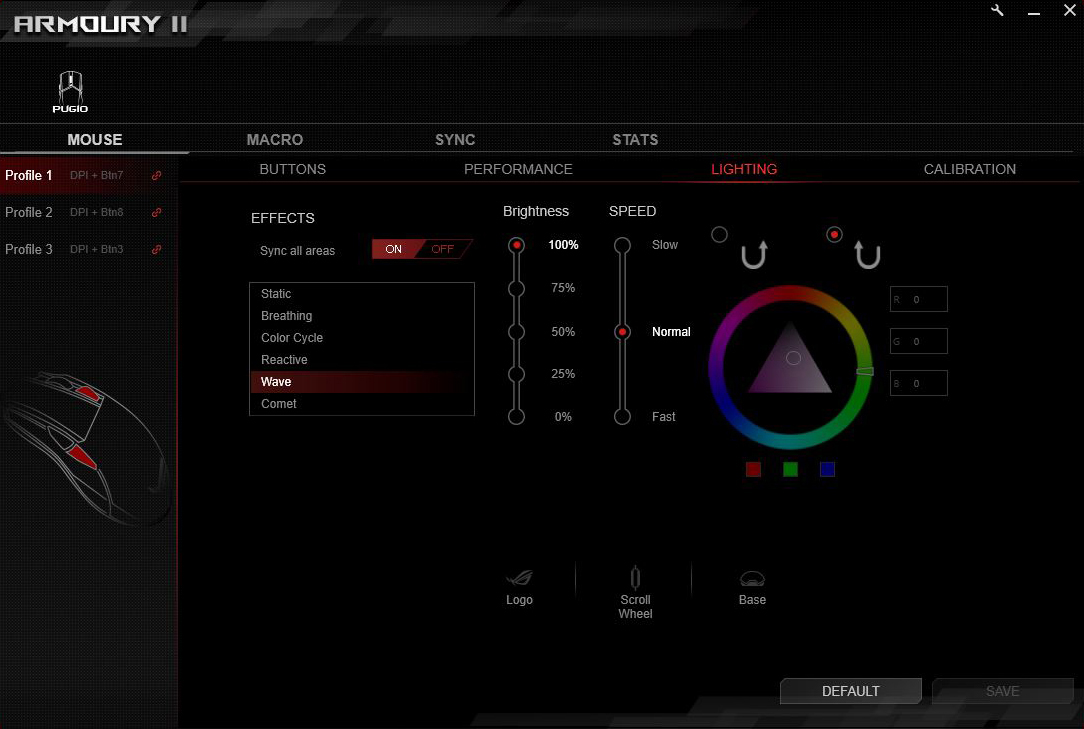Click the link icon beside Profile 2
The image size is (1084, 729).
157,212
